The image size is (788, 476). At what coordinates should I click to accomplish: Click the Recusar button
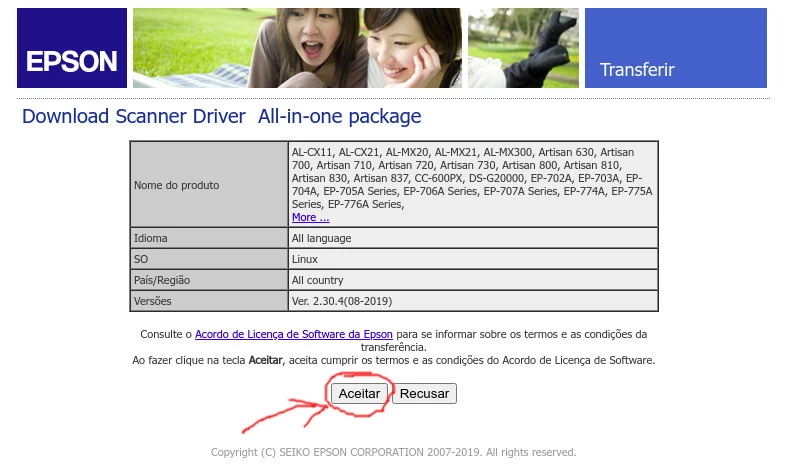424,393
